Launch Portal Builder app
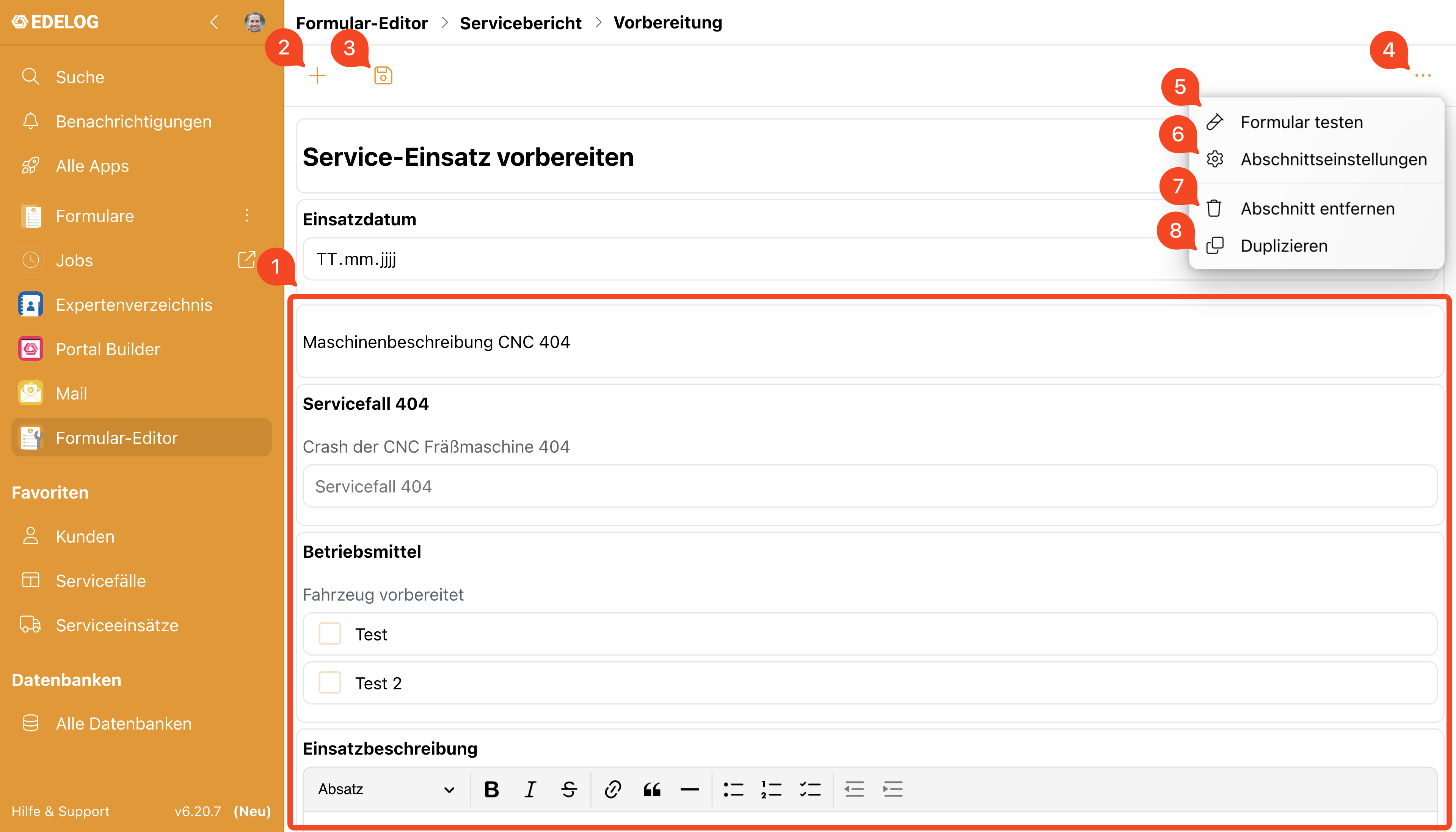This screenshot has height=832, width=1456. tap(141, 349)
